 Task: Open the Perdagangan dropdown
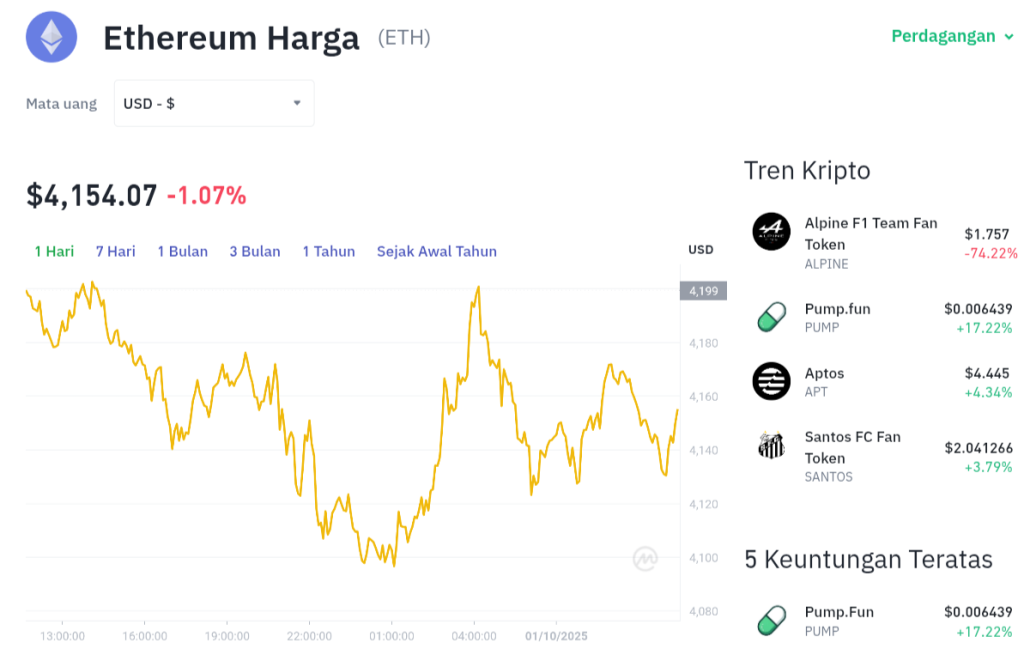[953, 34]
